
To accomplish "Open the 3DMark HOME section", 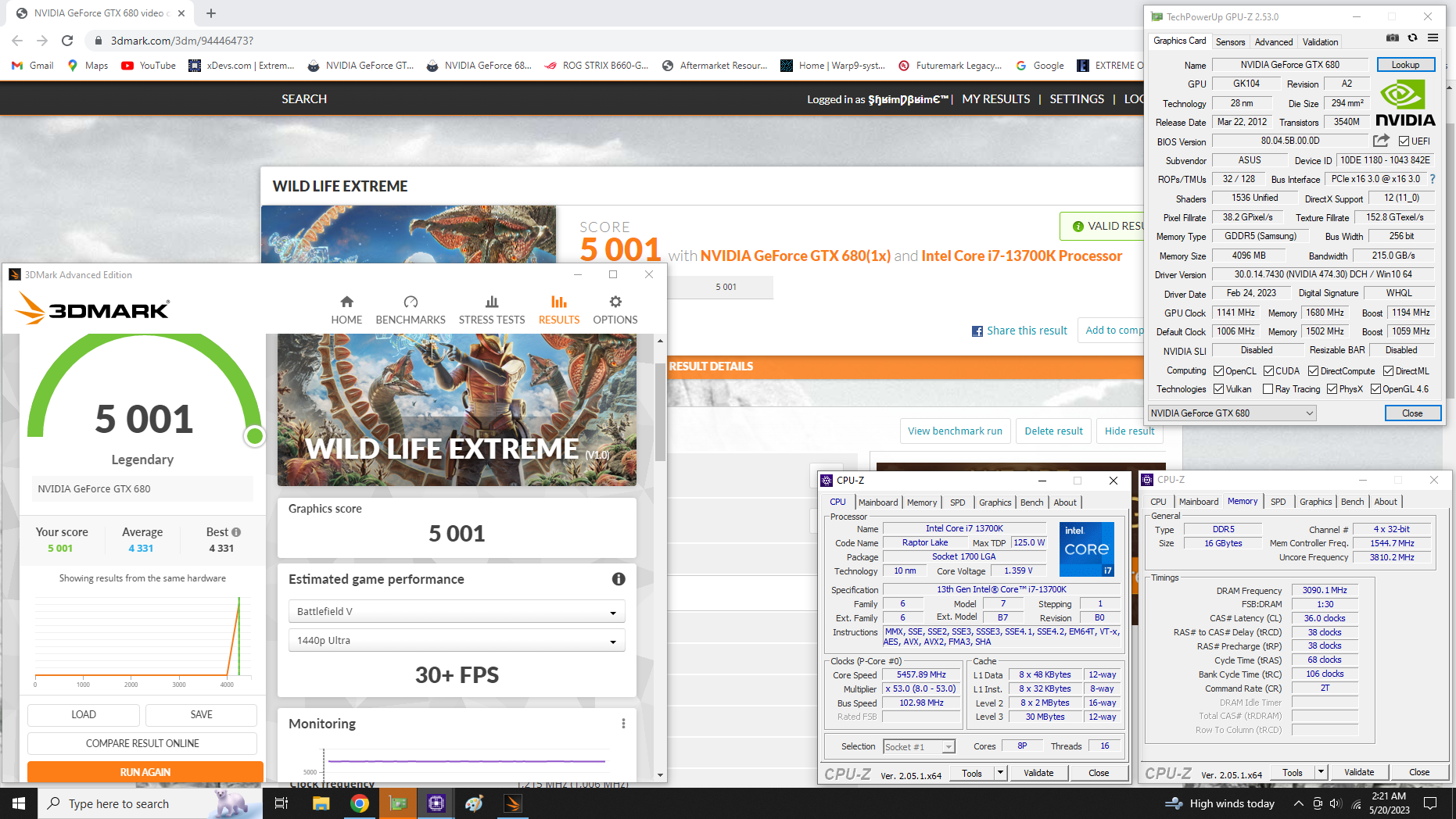I will pos(346,309).
